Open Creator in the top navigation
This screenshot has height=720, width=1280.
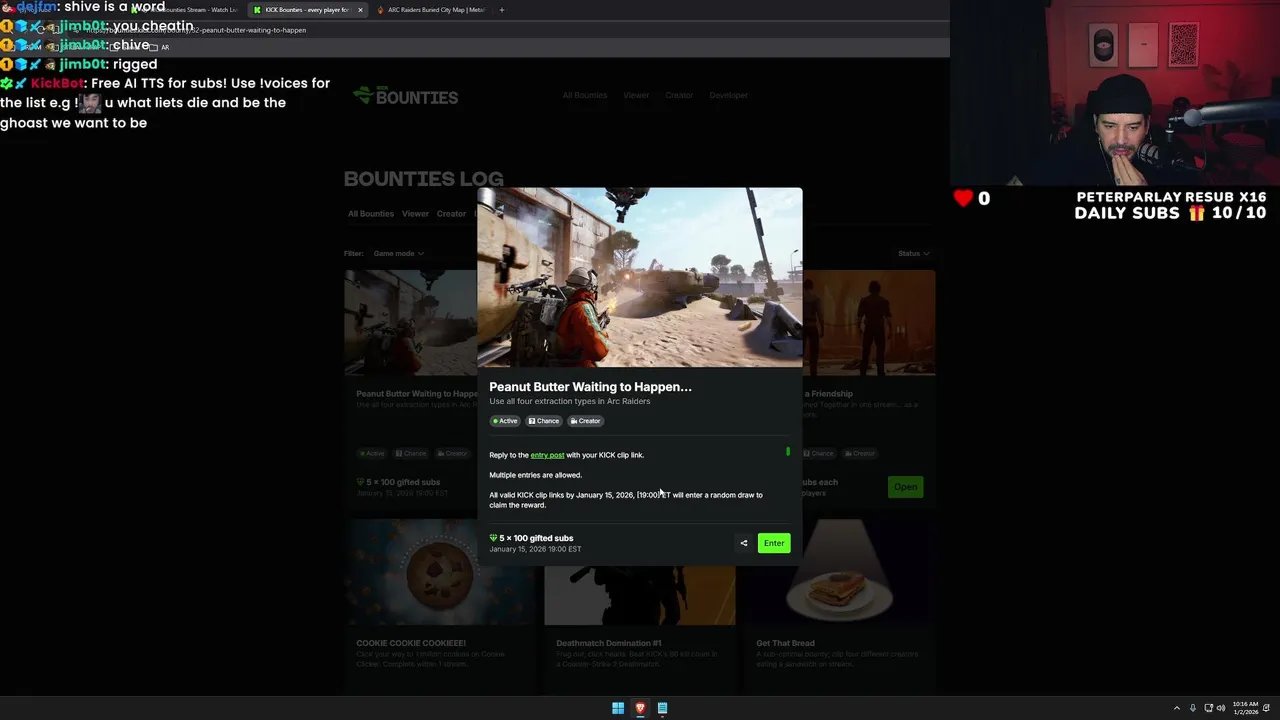[679, 95]
